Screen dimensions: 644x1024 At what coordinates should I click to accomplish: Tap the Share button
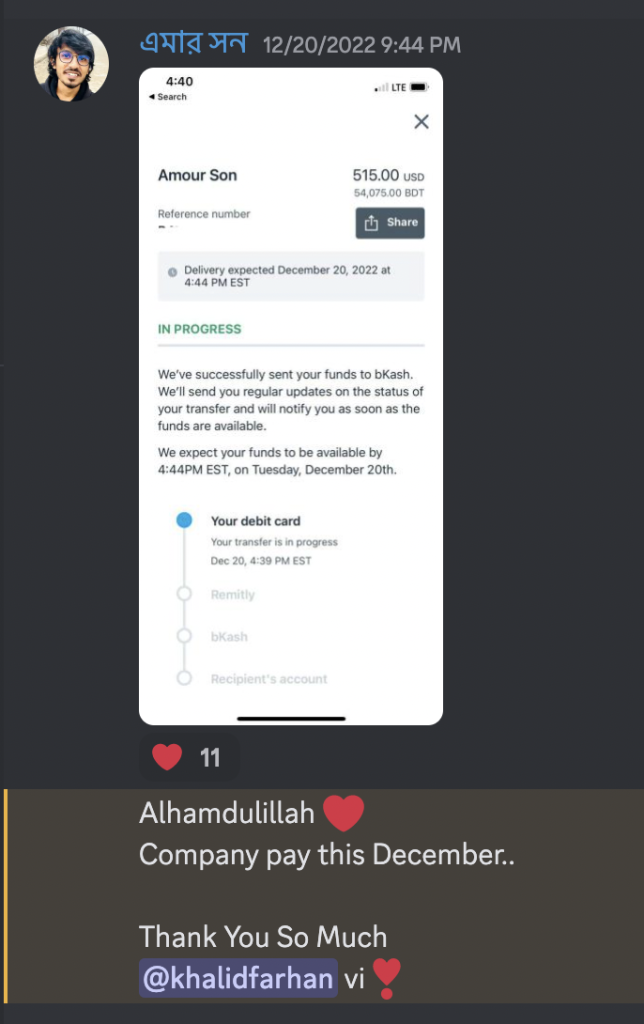(x=390, y=223)
